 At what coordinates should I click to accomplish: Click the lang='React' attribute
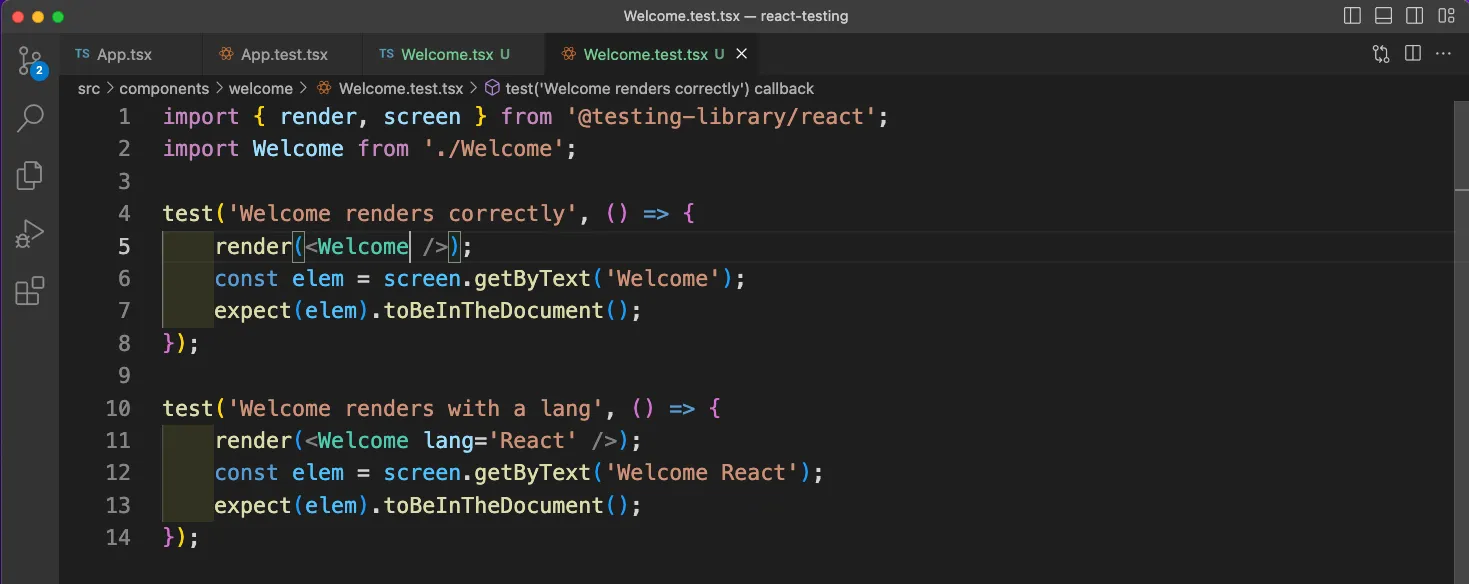click(x=500, y=441)
